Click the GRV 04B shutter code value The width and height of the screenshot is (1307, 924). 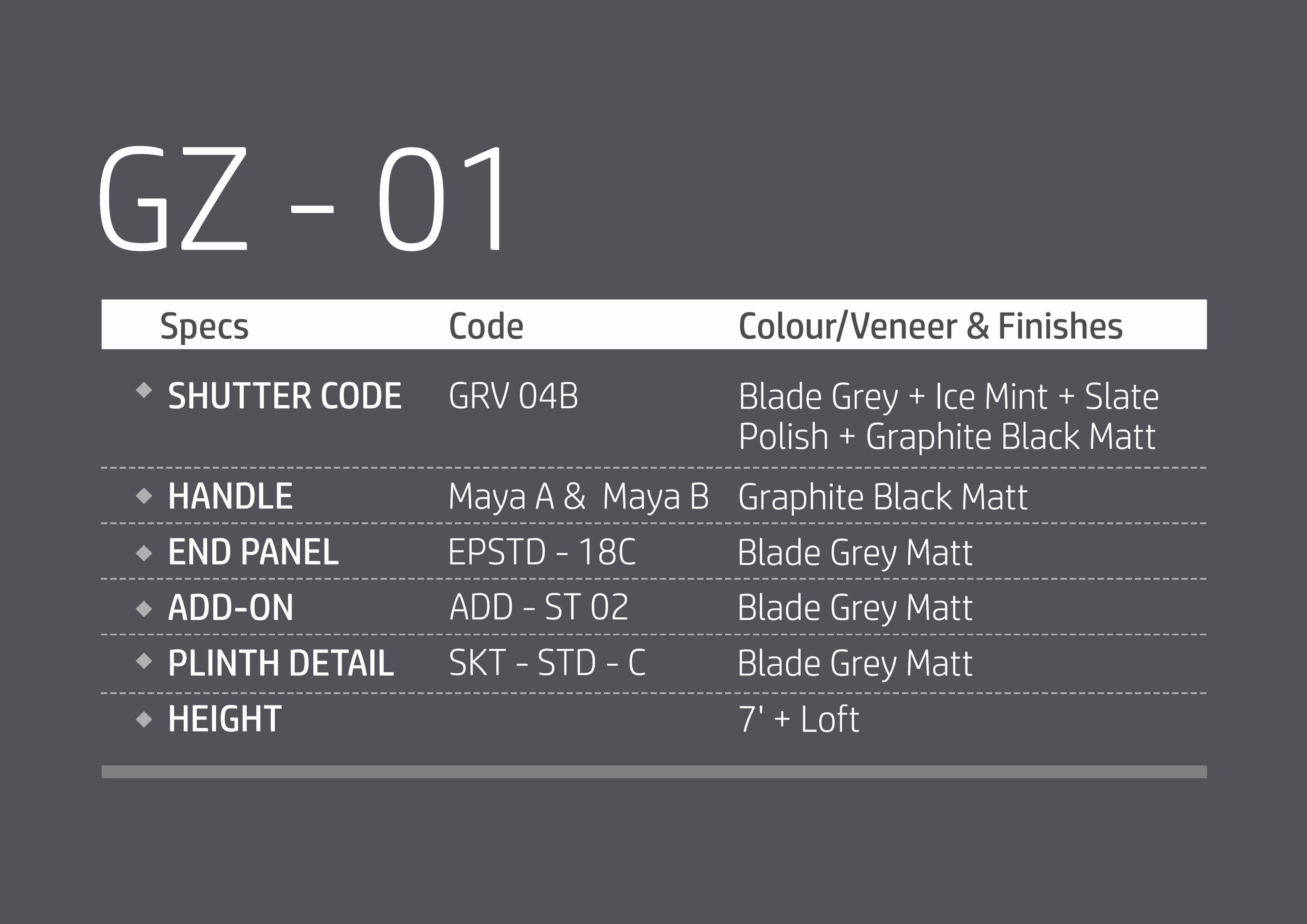pyautogui.click(x=513, y=396)
